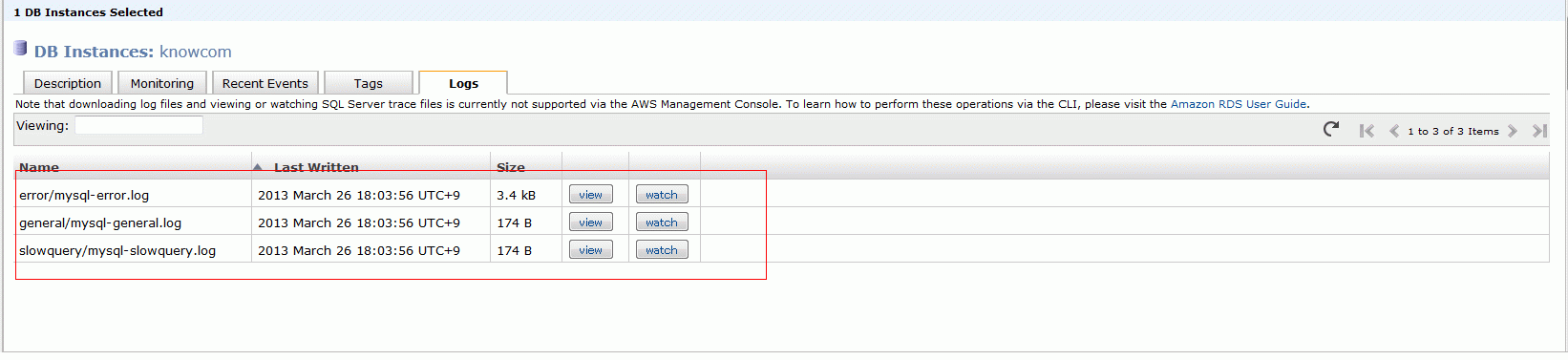Watch the general/mysql-general.log file
1568x360 pixels.
point(662,222)
